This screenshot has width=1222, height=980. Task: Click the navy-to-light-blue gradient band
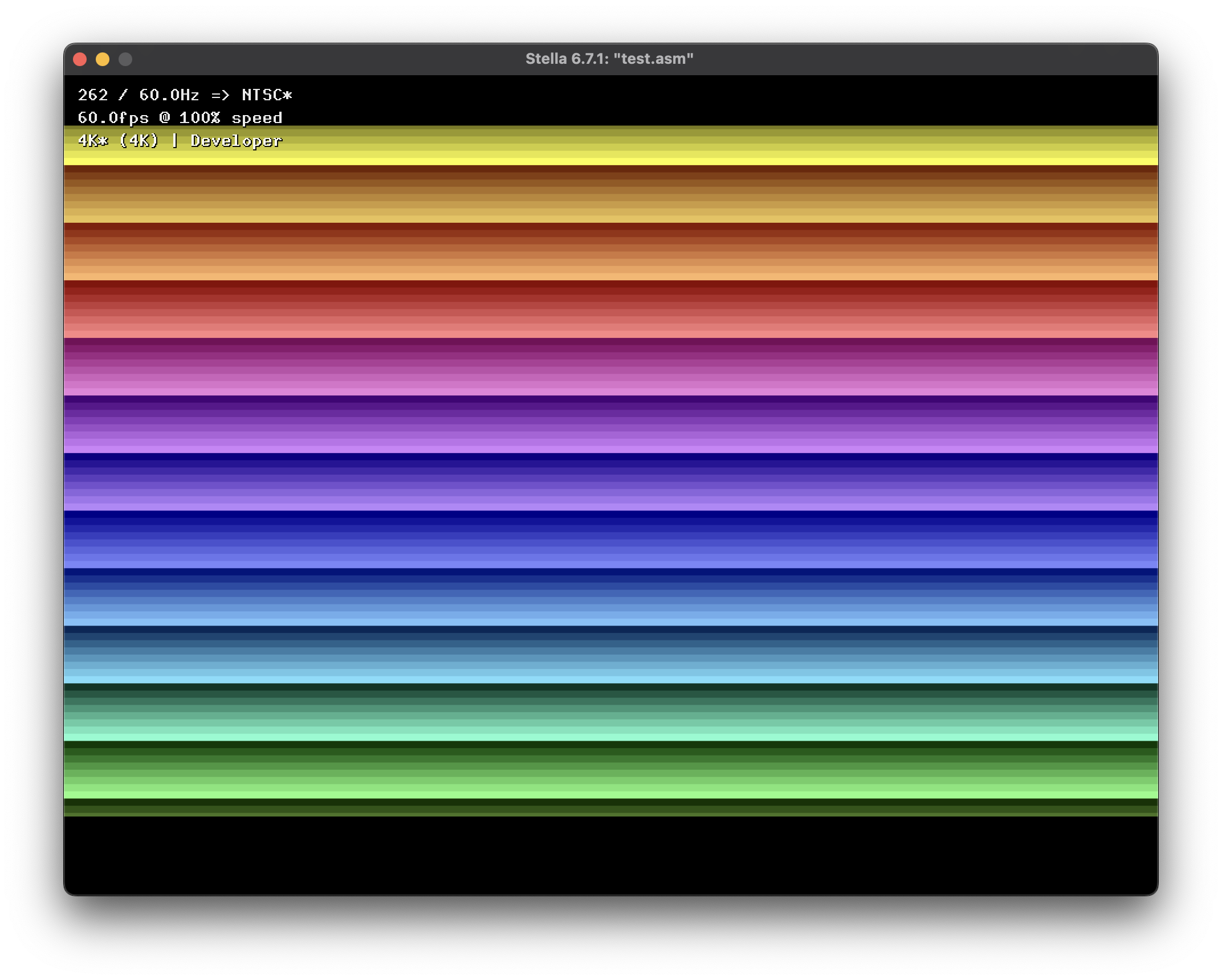pyautogui.click(x=611, y=597)
